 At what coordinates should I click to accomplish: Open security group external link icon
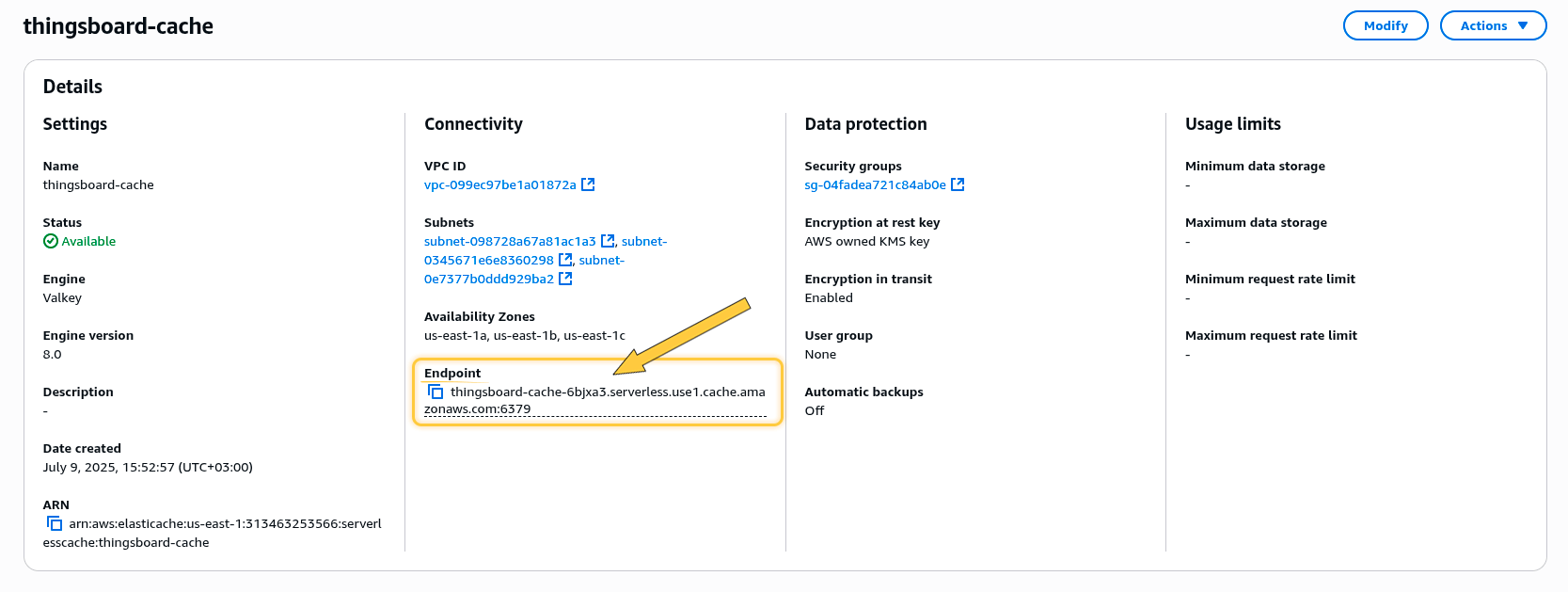958,184
